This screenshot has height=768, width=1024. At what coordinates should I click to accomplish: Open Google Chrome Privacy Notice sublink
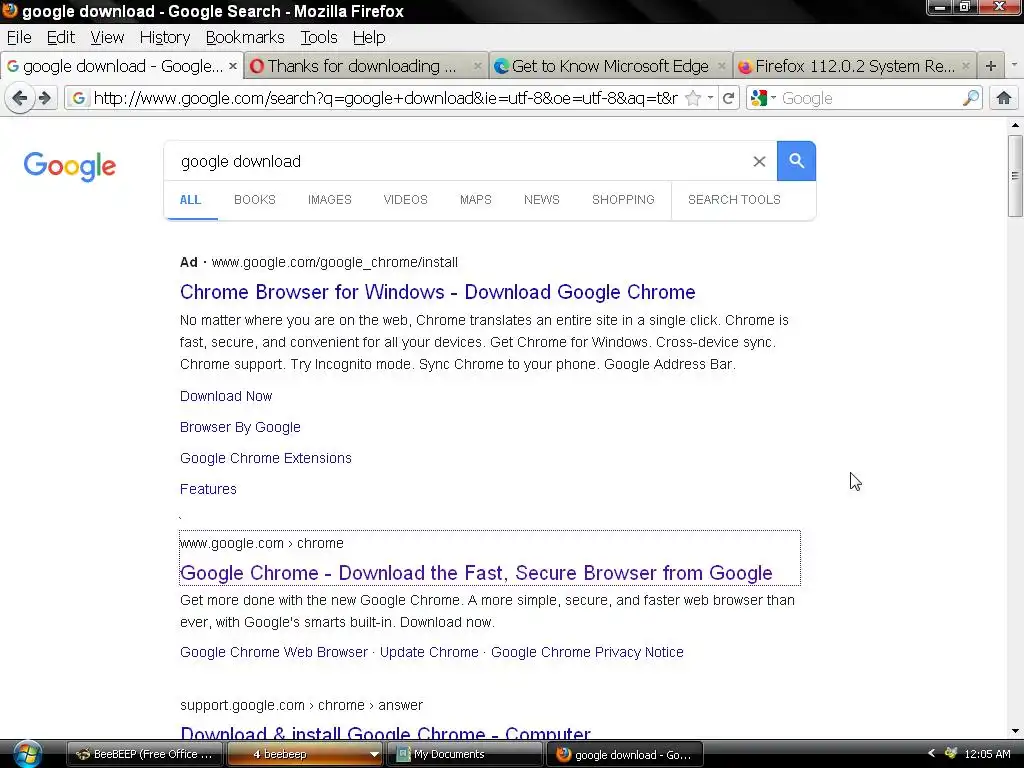(x=587, y=652)
